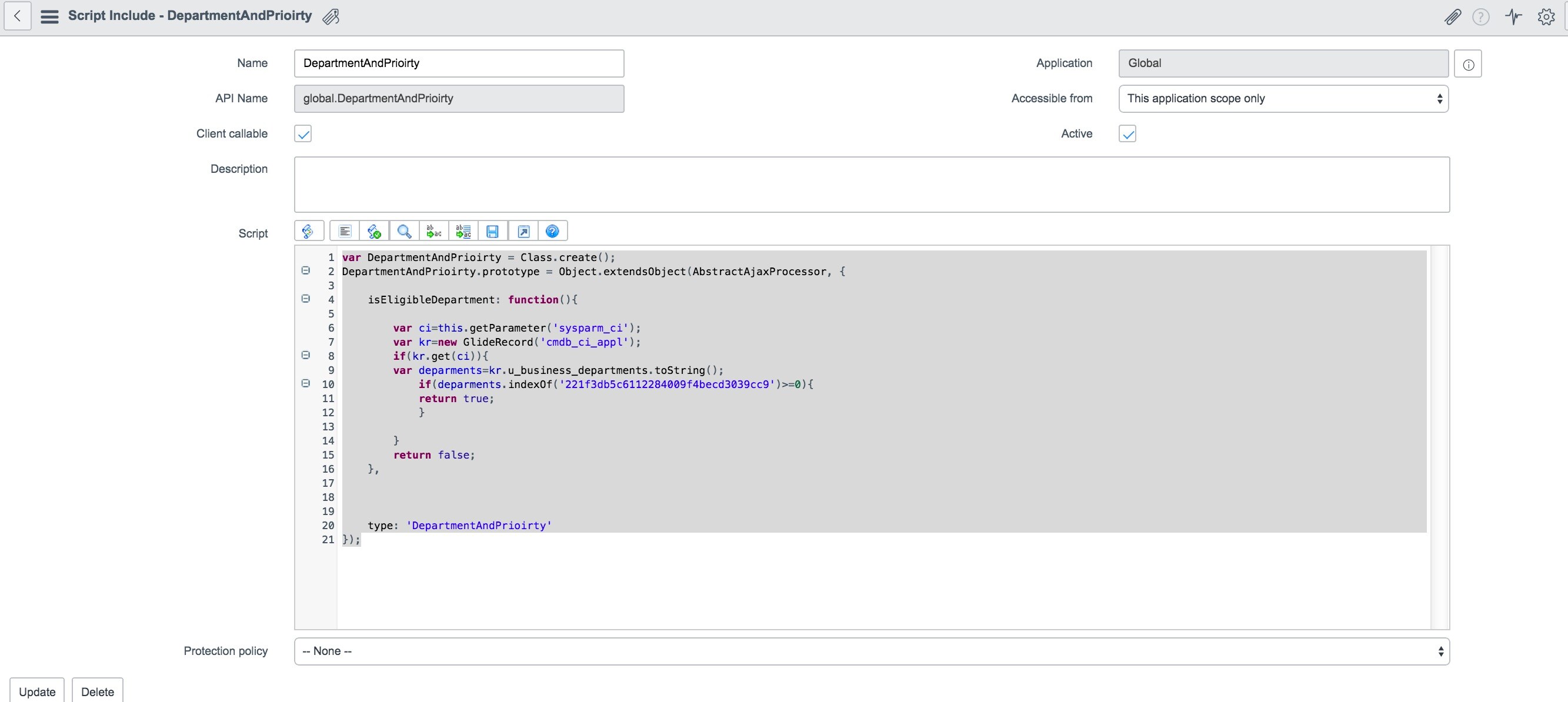Open the script search magnifier tool
Screen dimensions: 1568x702
(403, 231)
